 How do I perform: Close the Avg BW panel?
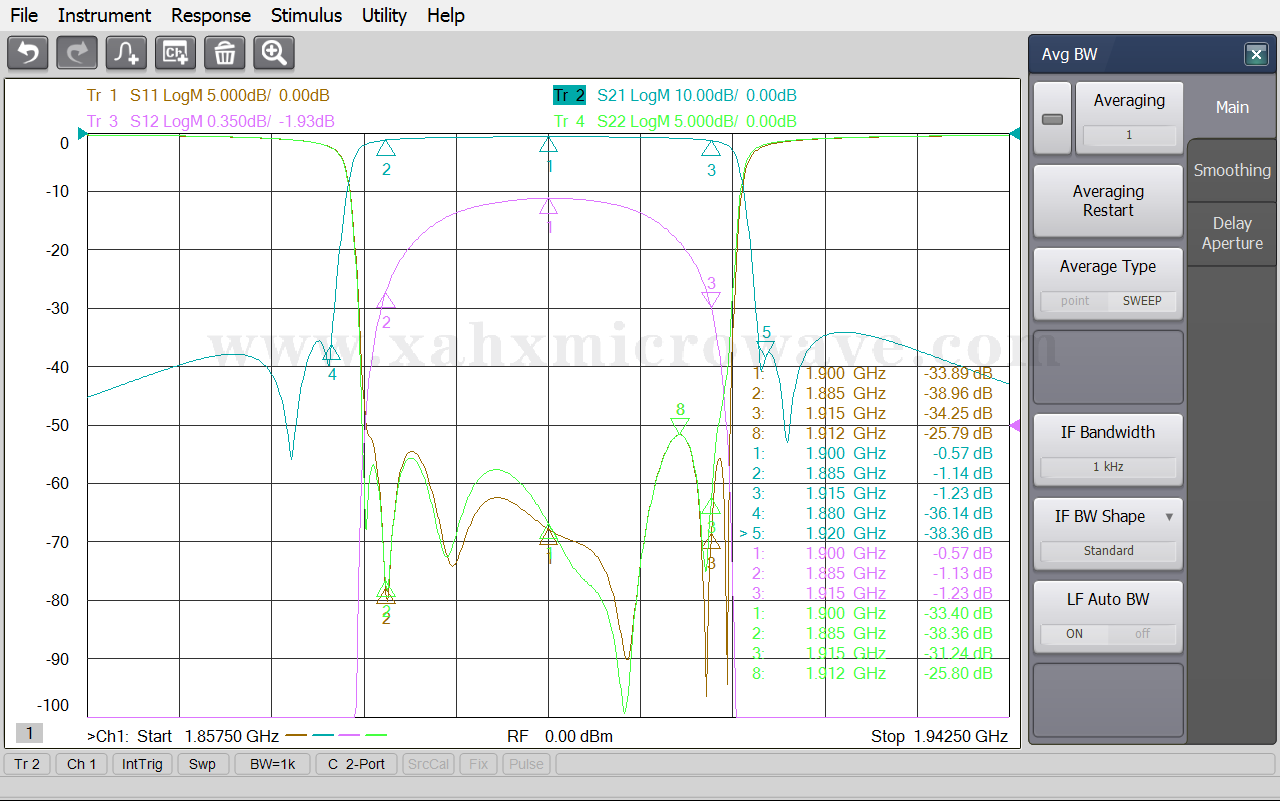click(x=1256, y=55)
